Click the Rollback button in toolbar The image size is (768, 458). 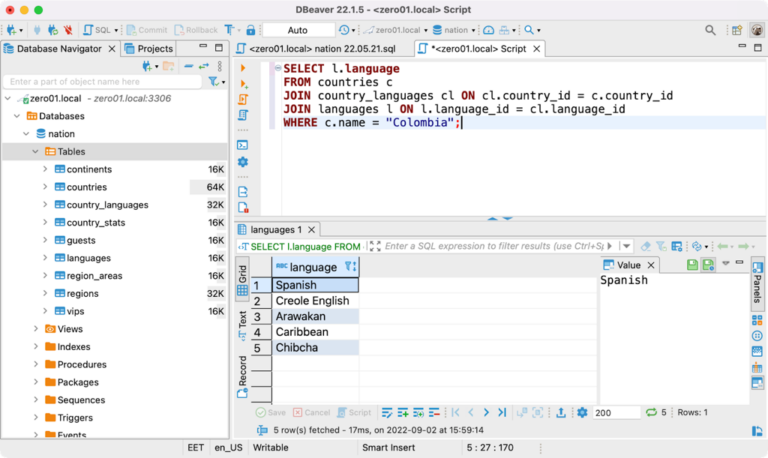point(196,30)
